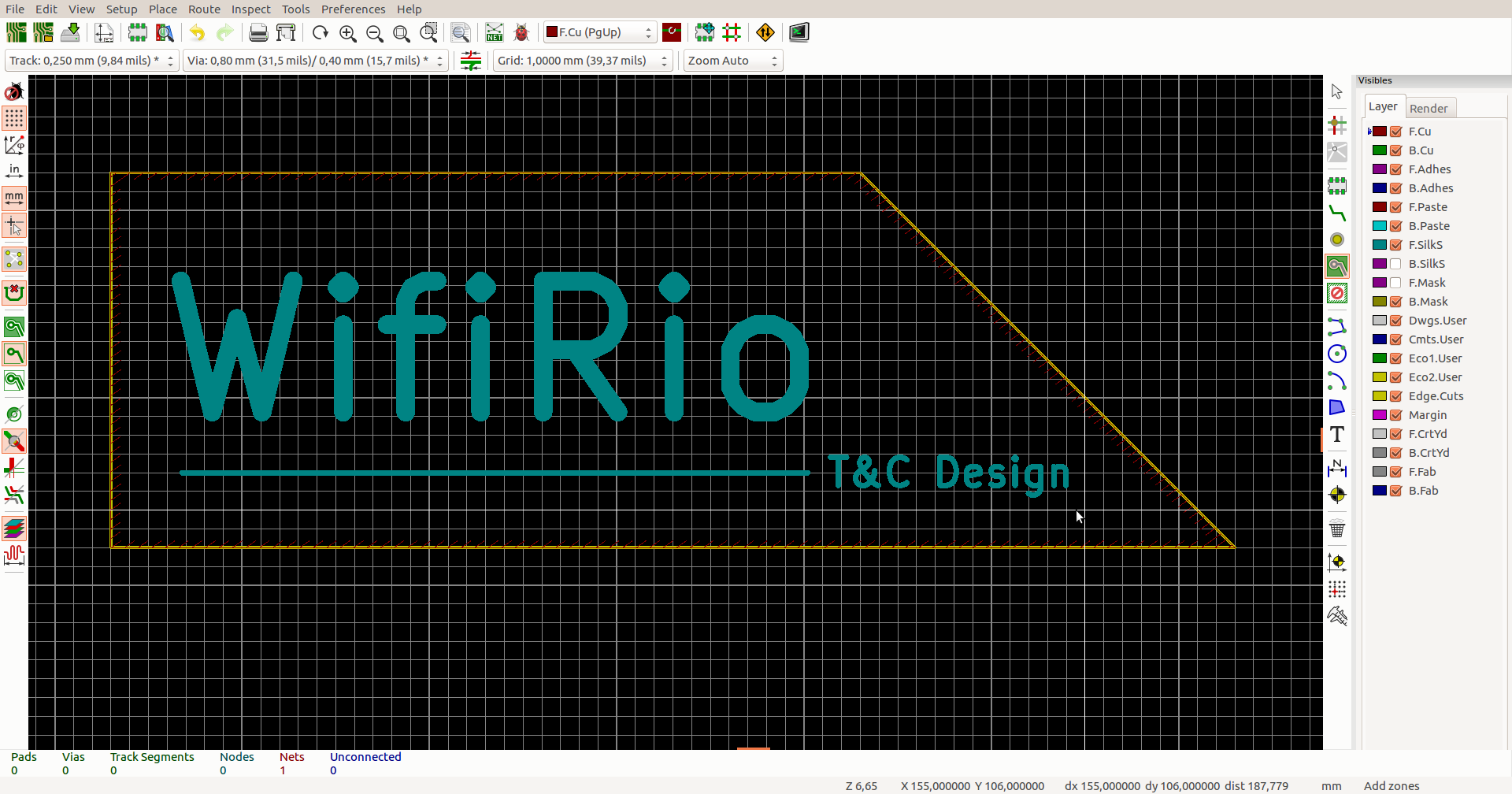Select the Measure distance tool
1512x794 pixels.
pyautogui.click(x=1337, y=616)
